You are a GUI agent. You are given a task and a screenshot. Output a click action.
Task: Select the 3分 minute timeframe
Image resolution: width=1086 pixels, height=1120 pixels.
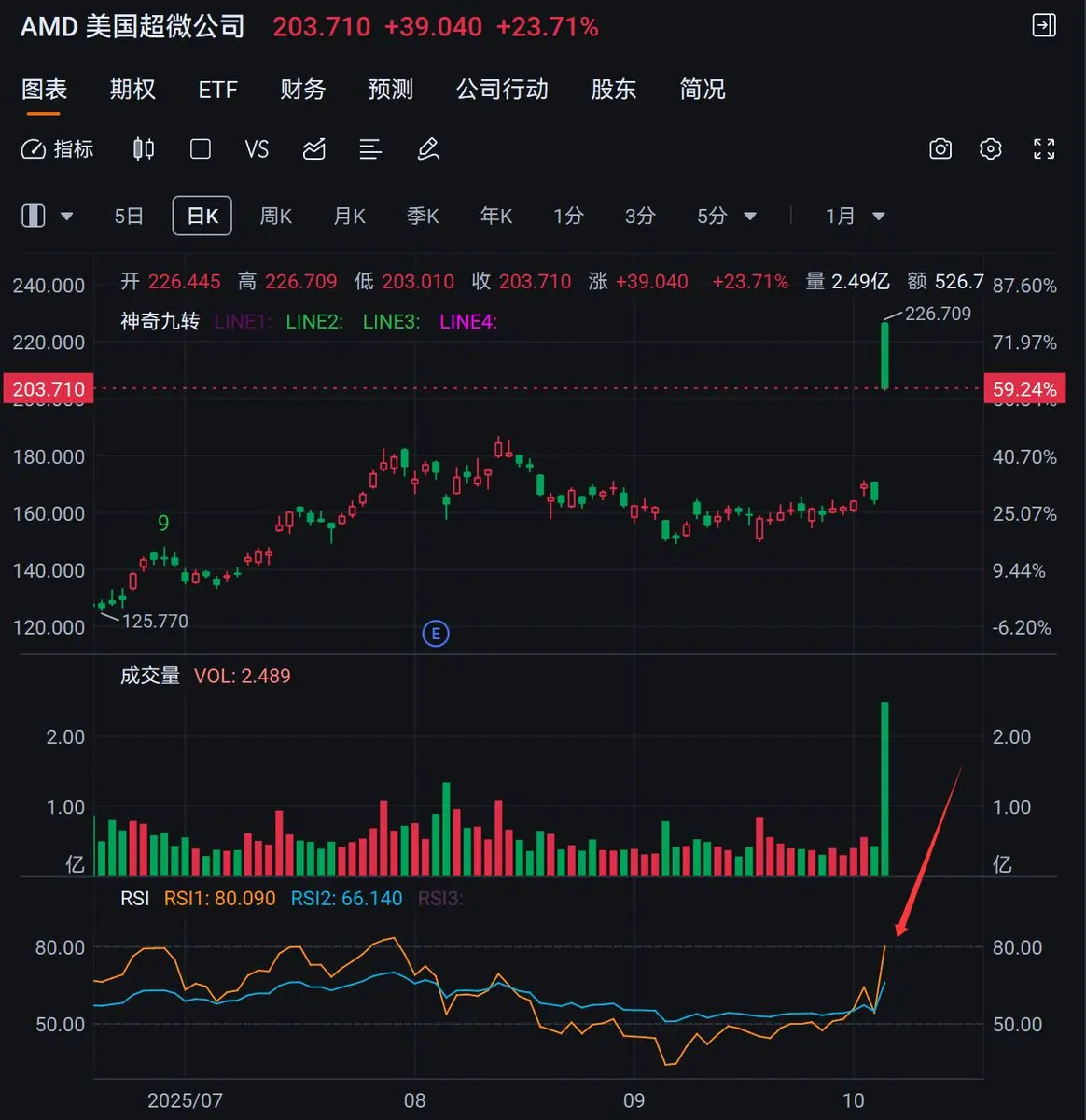(x=640, y=217)
